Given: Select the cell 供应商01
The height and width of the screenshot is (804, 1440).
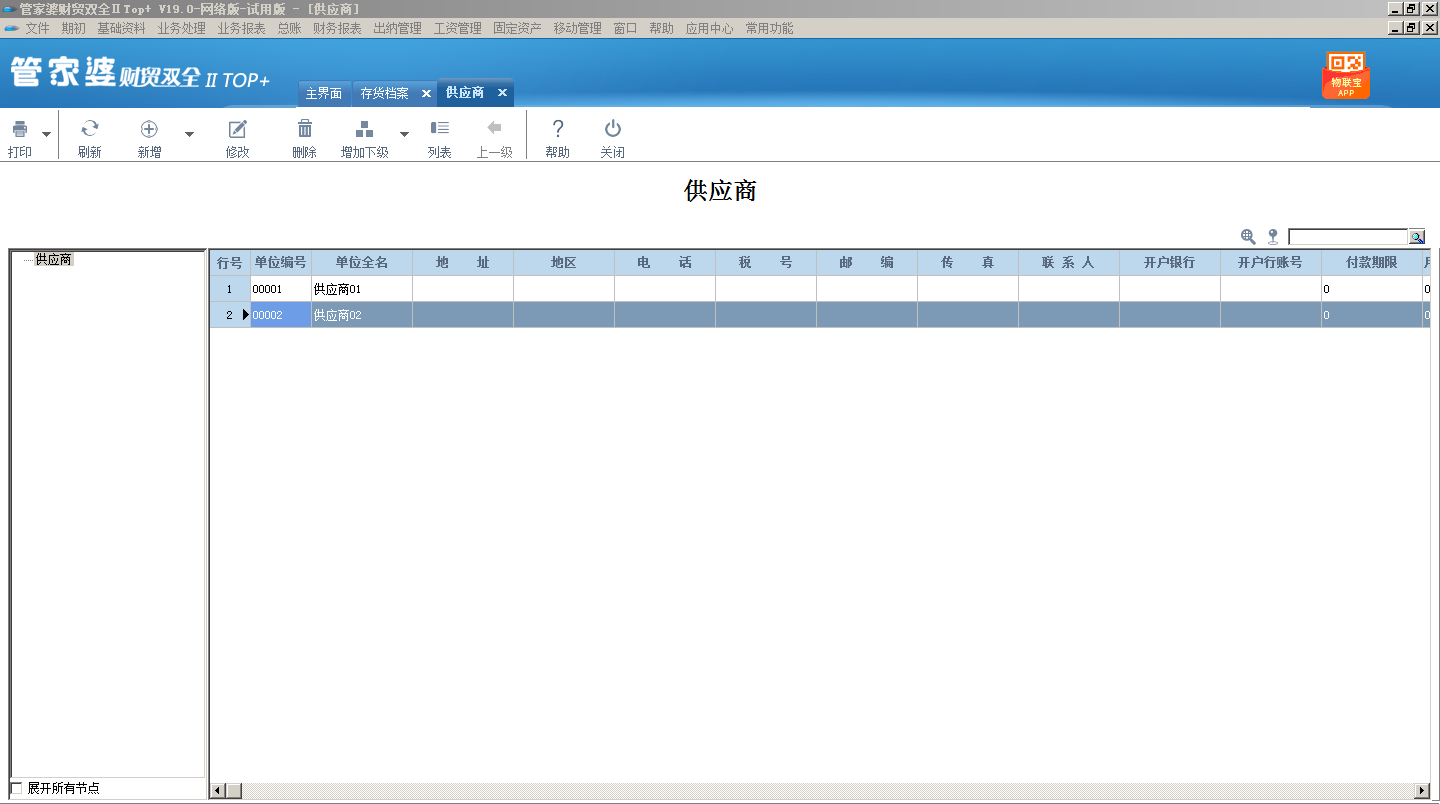Looking at the screenshot, I should point(362,289).
